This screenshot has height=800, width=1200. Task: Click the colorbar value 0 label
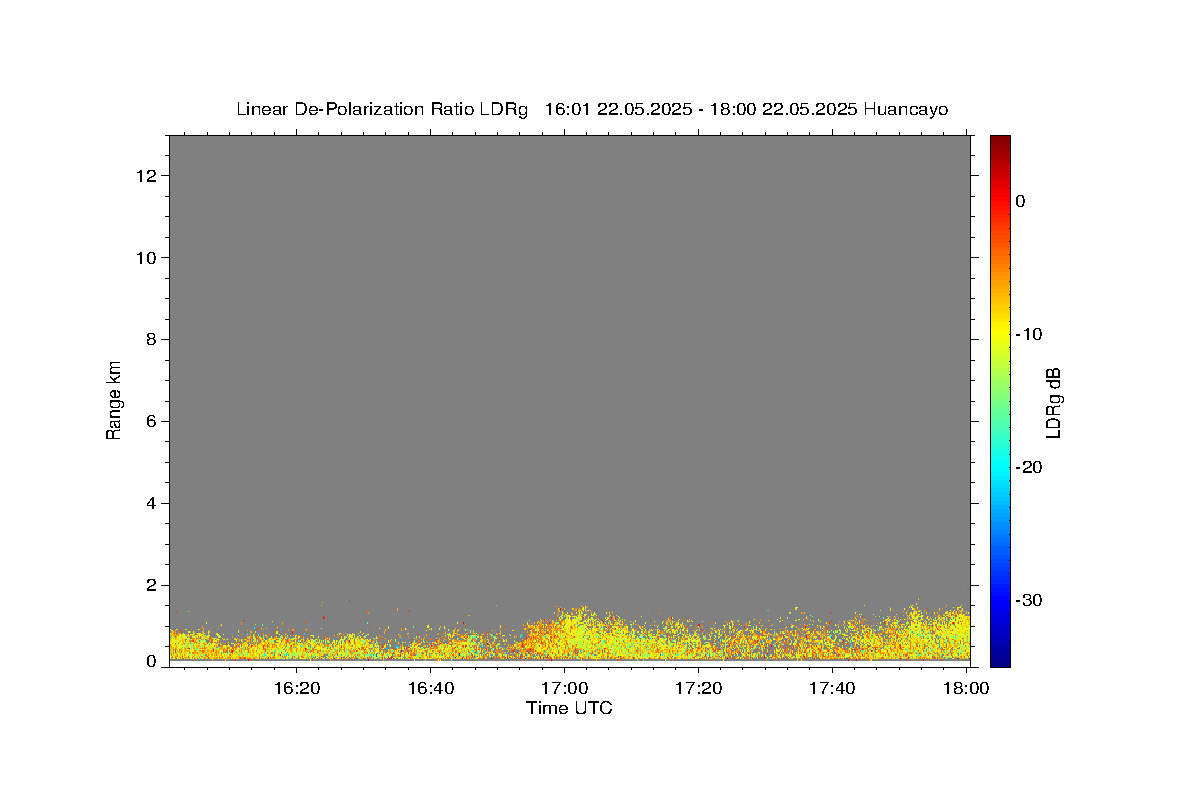1020,201
